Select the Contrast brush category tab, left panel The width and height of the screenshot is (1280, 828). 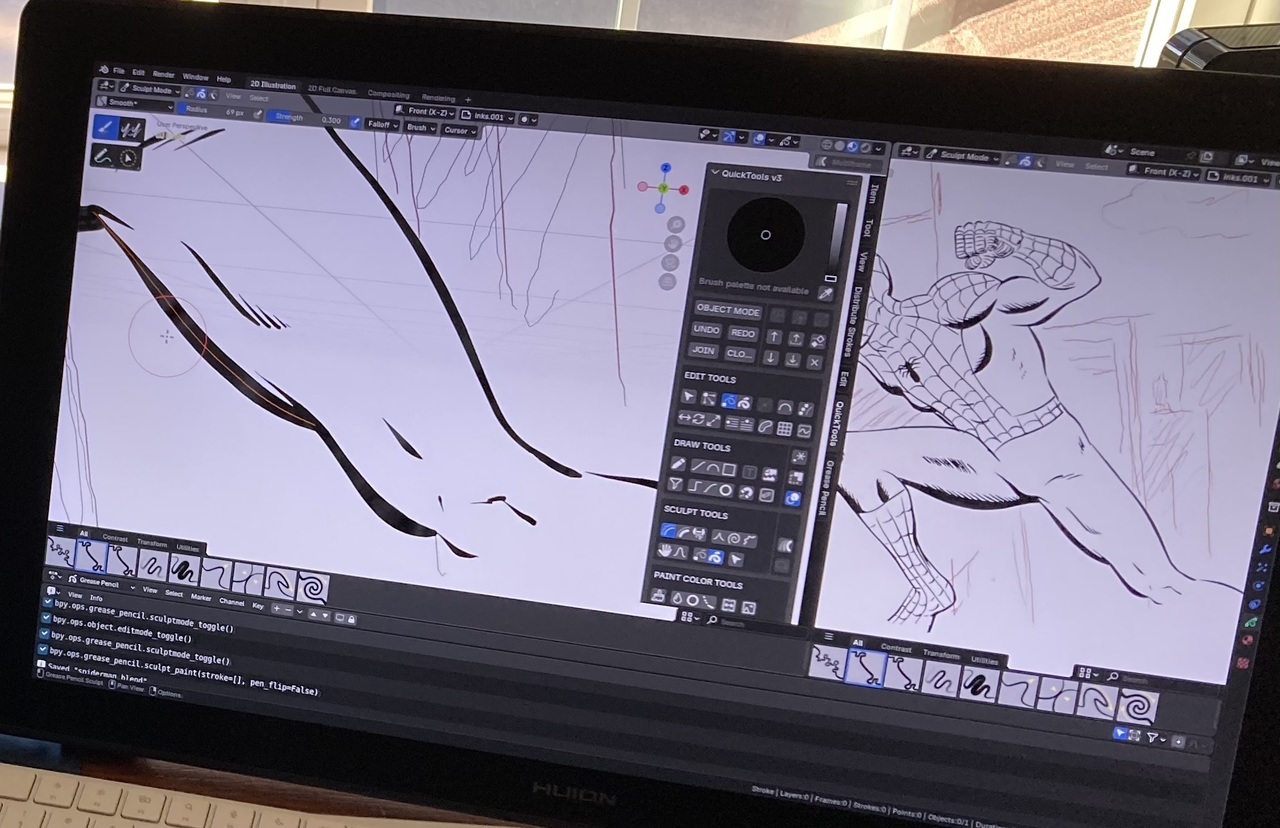pyautogui.click(x=115, y=538)
